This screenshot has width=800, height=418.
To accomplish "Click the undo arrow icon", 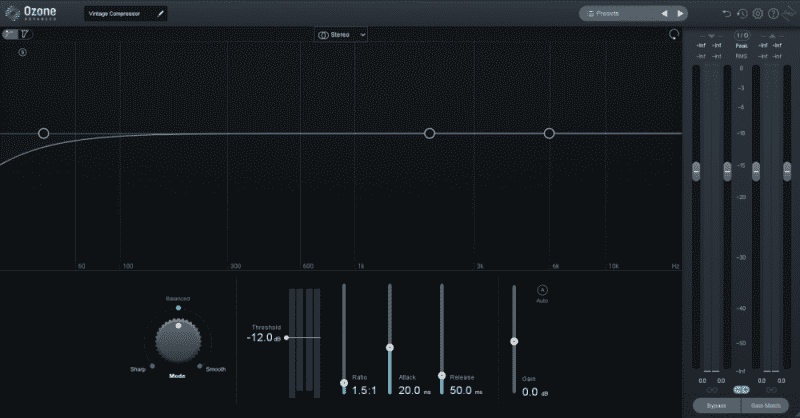I will click(727, 14).
